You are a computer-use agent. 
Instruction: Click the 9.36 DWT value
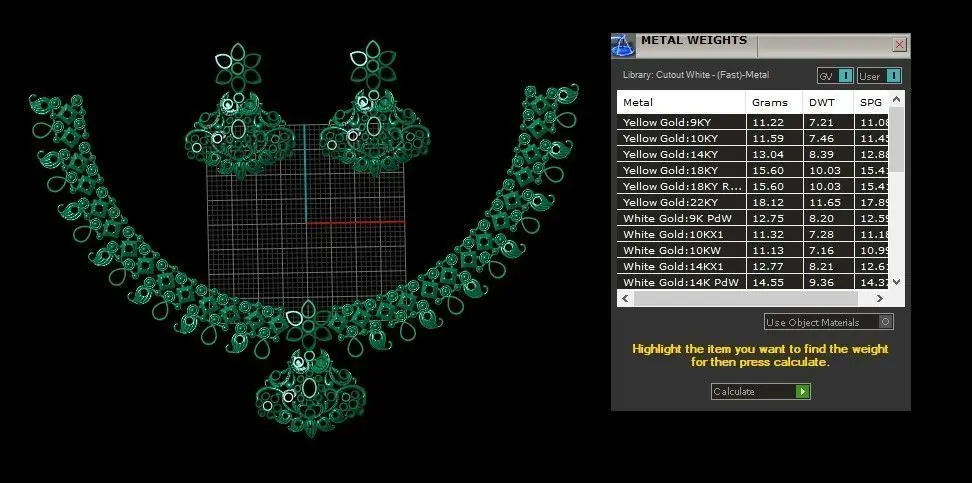pyautogui.click(x=821, y=282)
